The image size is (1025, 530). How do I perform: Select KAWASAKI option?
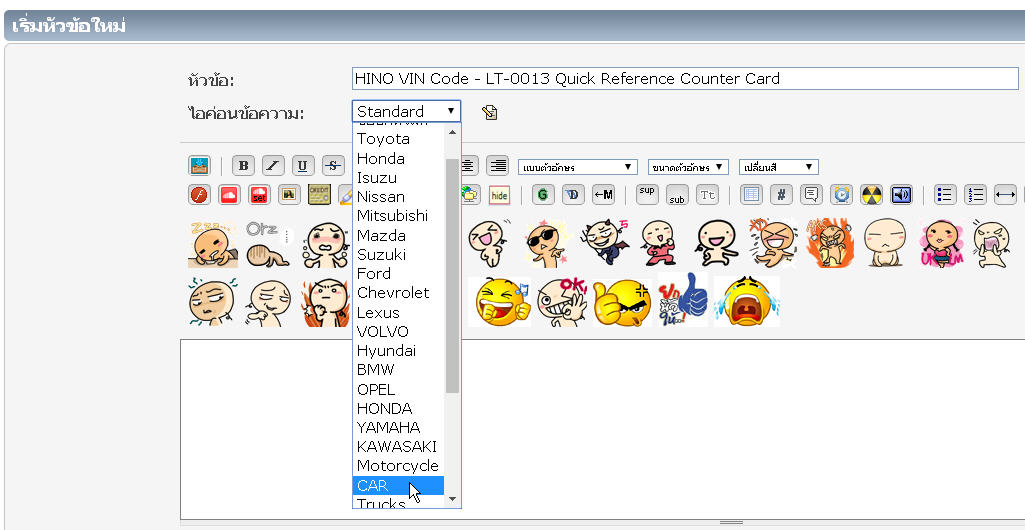(x=399, y=446)
